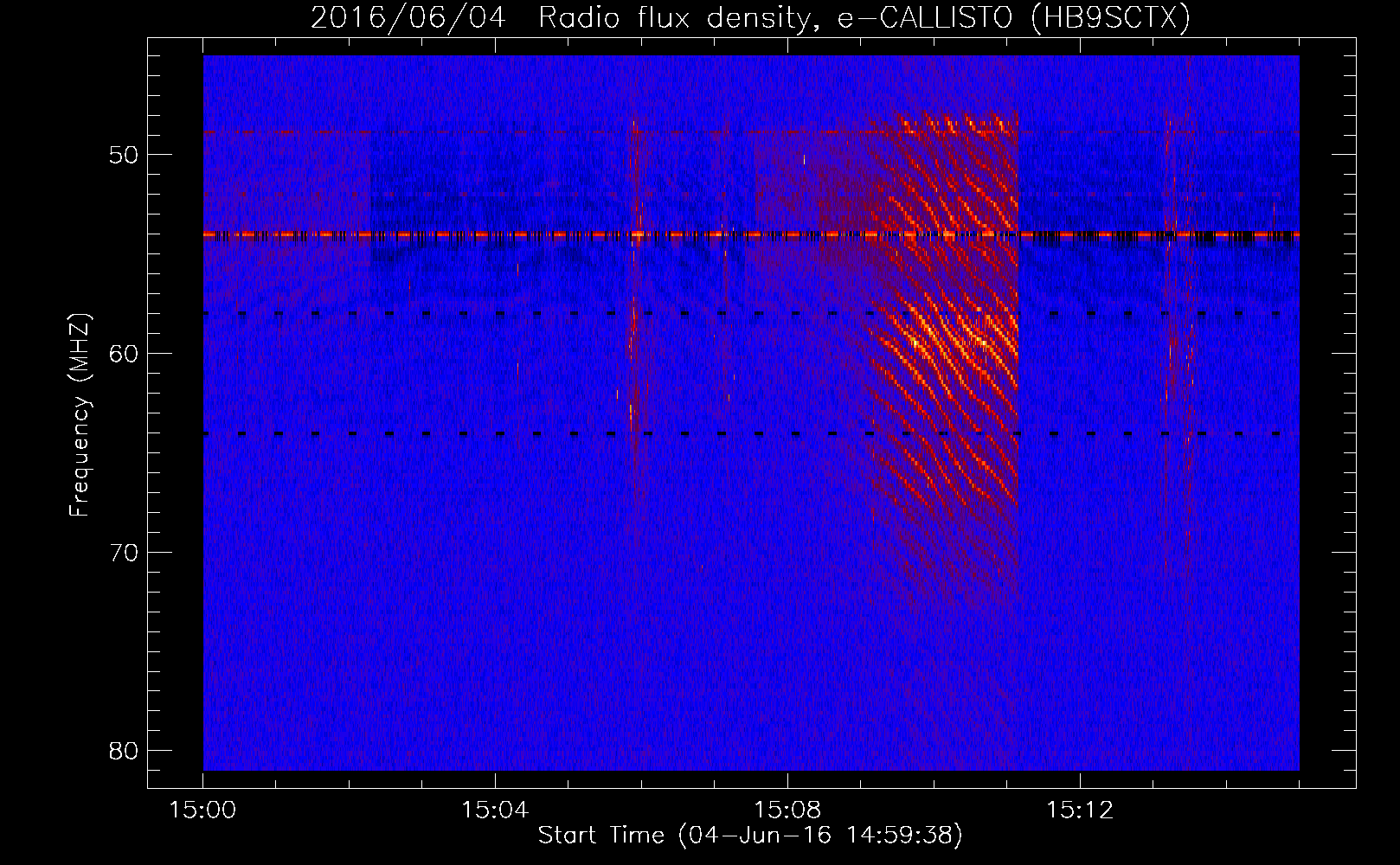
Task: Click the horizontal red interference line at 54 MHz
Action: pos(751,234)
